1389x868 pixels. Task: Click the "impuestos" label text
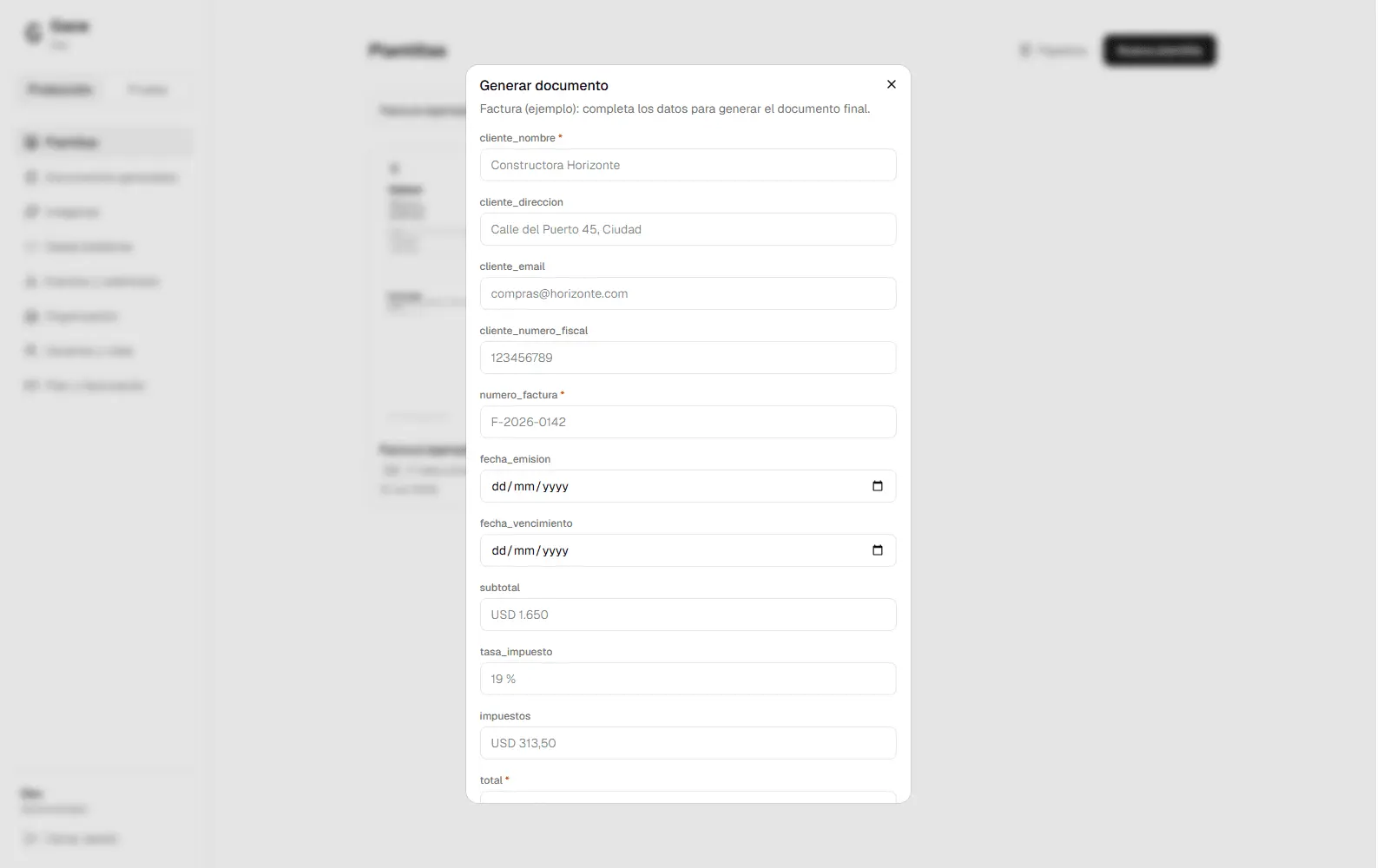click(x=505, y=716)
